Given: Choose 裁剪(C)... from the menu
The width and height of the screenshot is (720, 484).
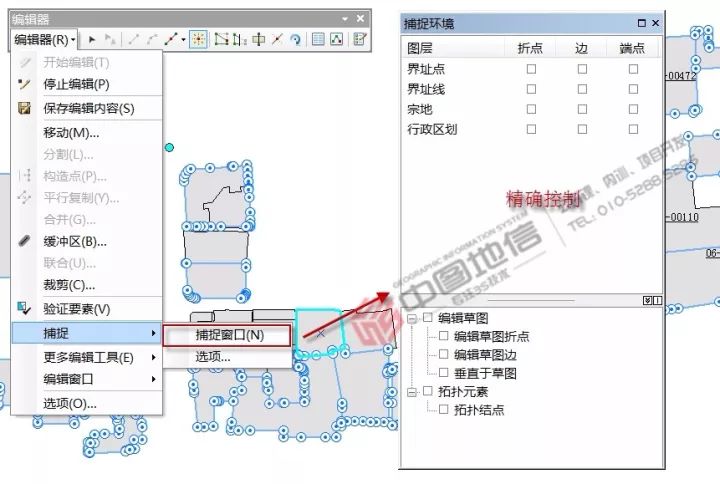Looking at the screenshot, I should click(x=87, y=285).
